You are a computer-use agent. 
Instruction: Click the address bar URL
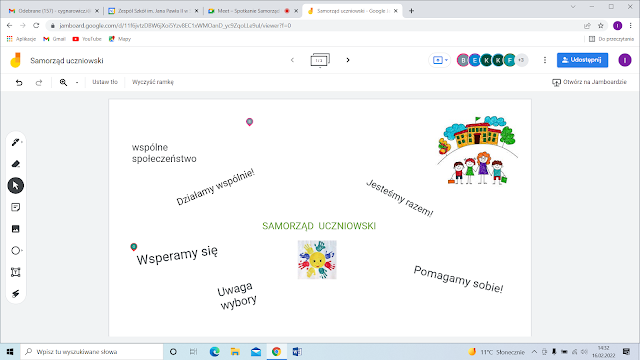(176, 26)
